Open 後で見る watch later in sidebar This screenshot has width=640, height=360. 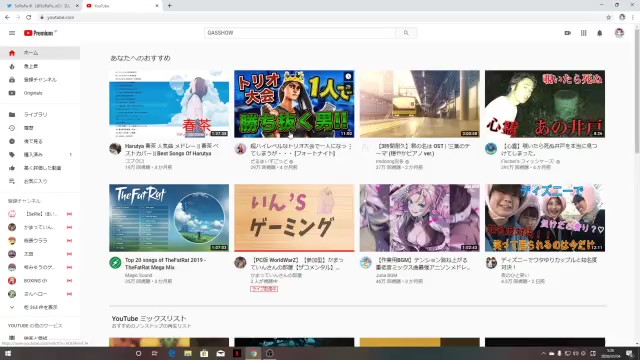click(x=40, y=141)
